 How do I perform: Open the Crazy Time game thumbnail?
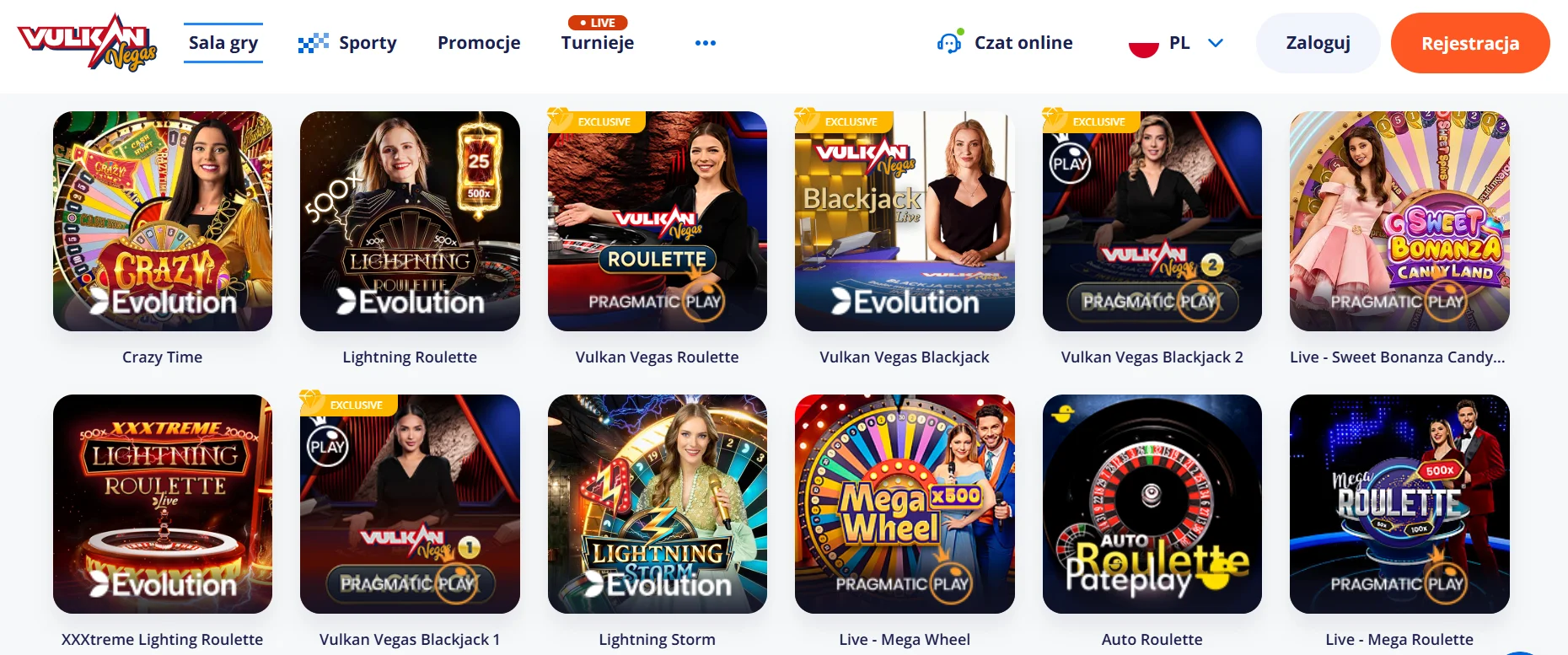[x=163, y=221]
